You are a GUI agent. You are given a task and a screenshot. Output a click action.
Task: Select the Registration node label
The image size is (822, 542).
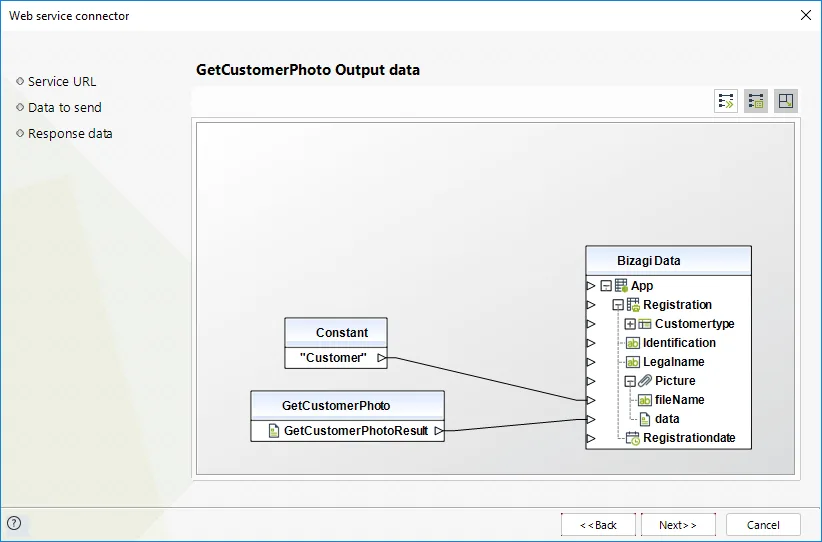point(677,305)
